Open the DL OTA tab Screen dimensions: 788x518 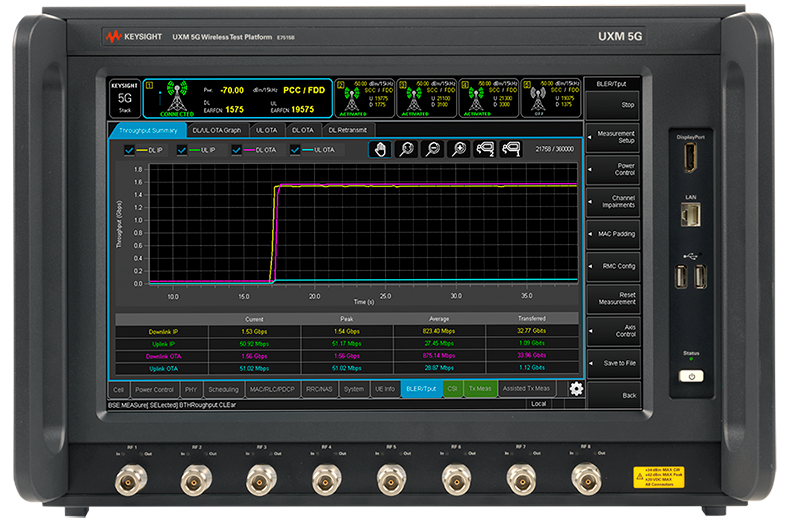[x=303, y=130]
